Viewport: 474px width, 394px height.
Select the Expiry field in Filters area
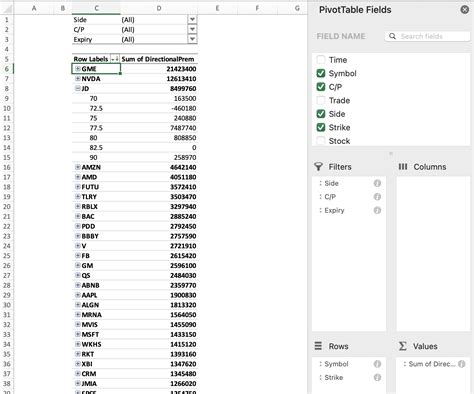349,210
